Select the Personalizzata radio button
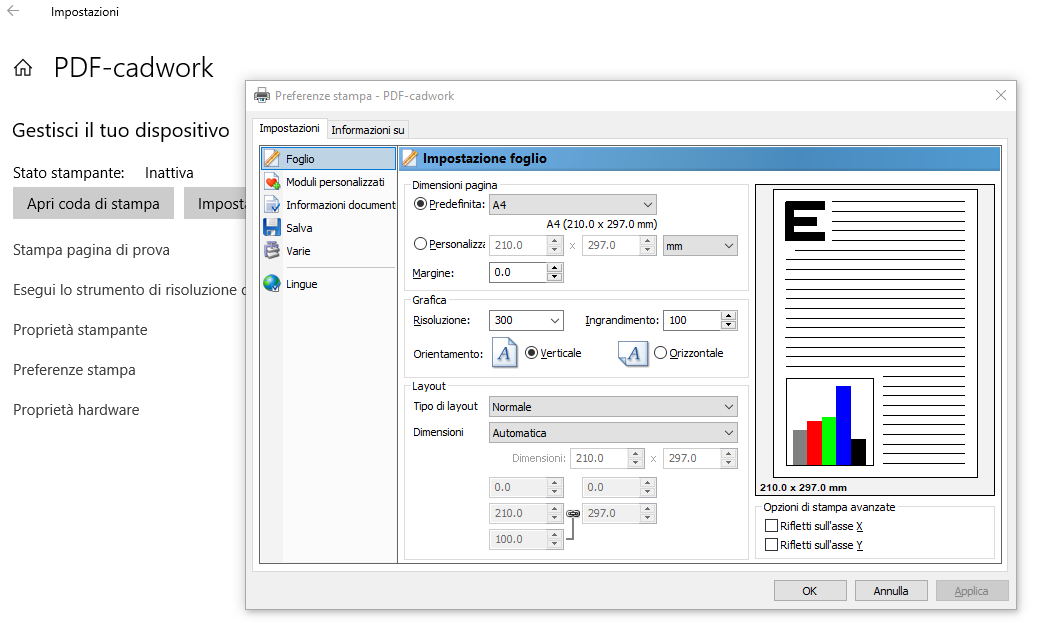This screenshot has width=1043, height=638. [x=420, y=243]
